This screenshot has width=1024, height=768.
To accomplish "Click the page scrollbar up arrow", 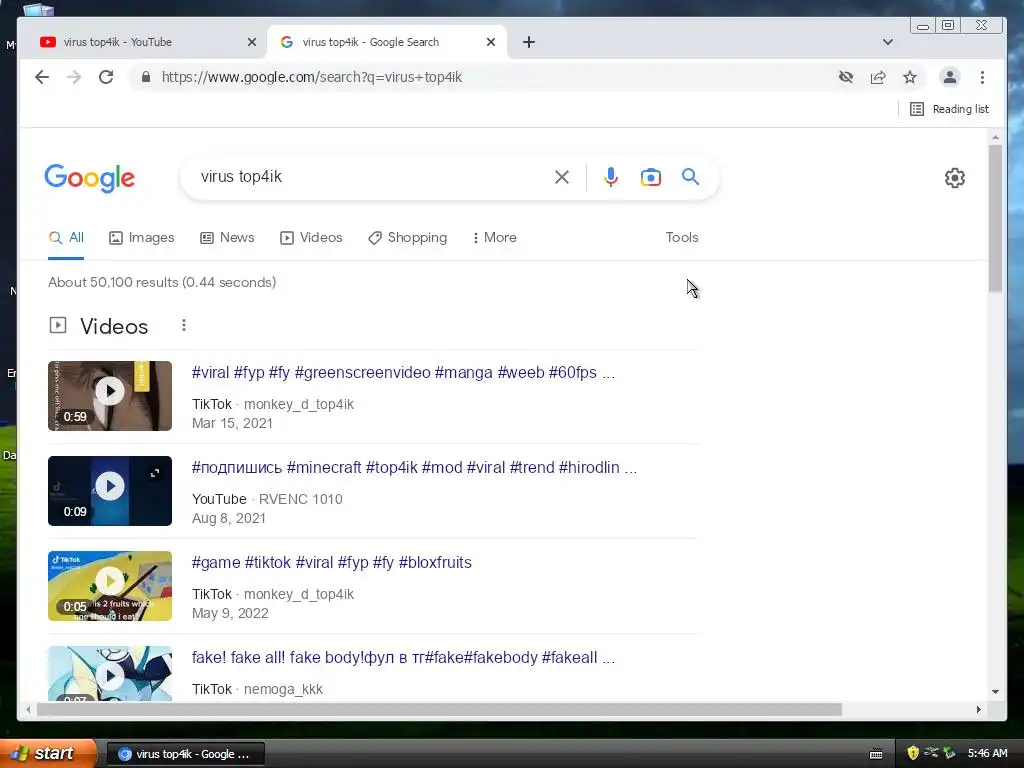I will click(x=995, y=137).
